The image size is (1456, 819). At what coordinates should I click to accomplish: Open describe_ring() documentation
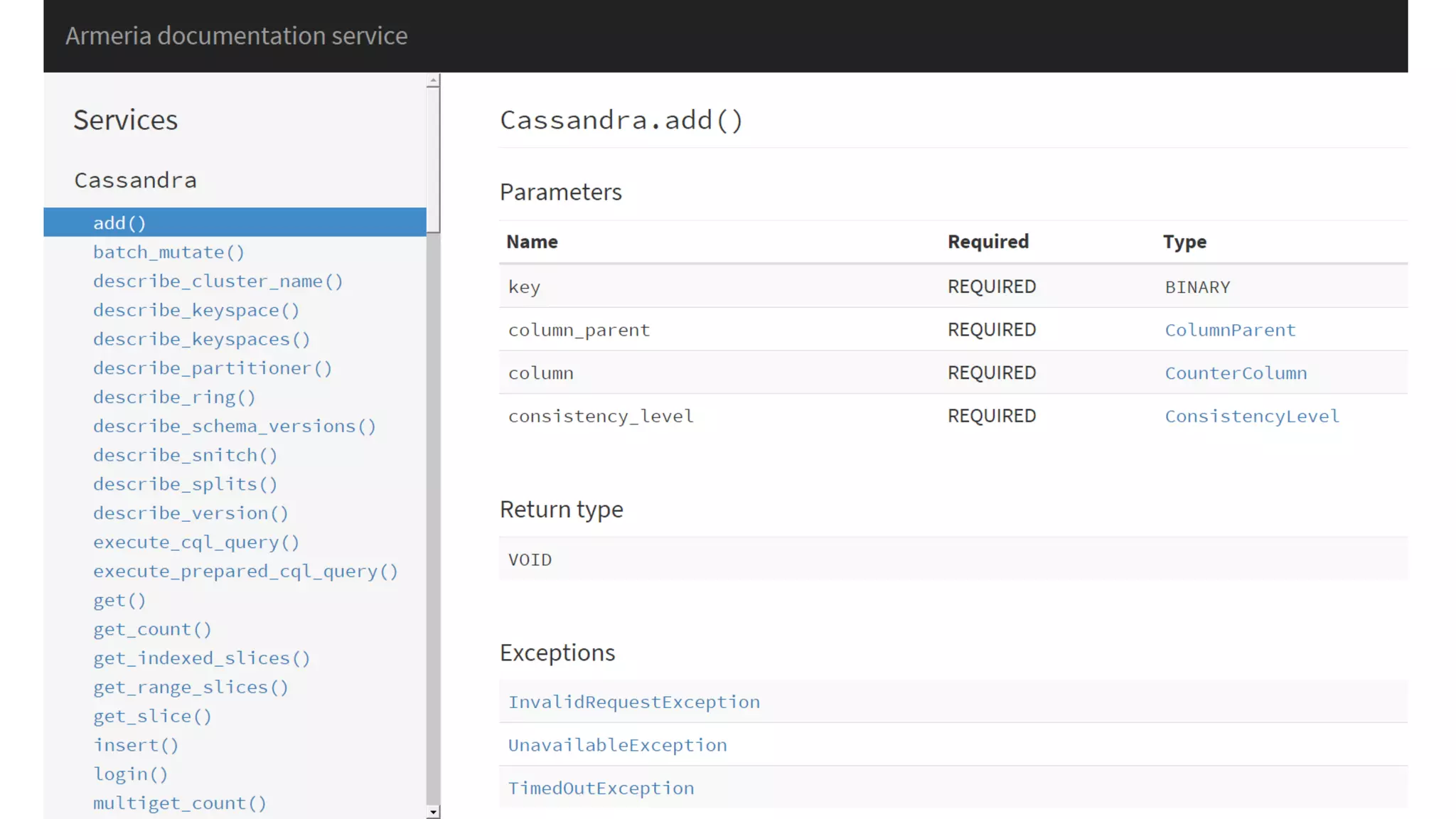pyautogui.click(x=173, y=397)
